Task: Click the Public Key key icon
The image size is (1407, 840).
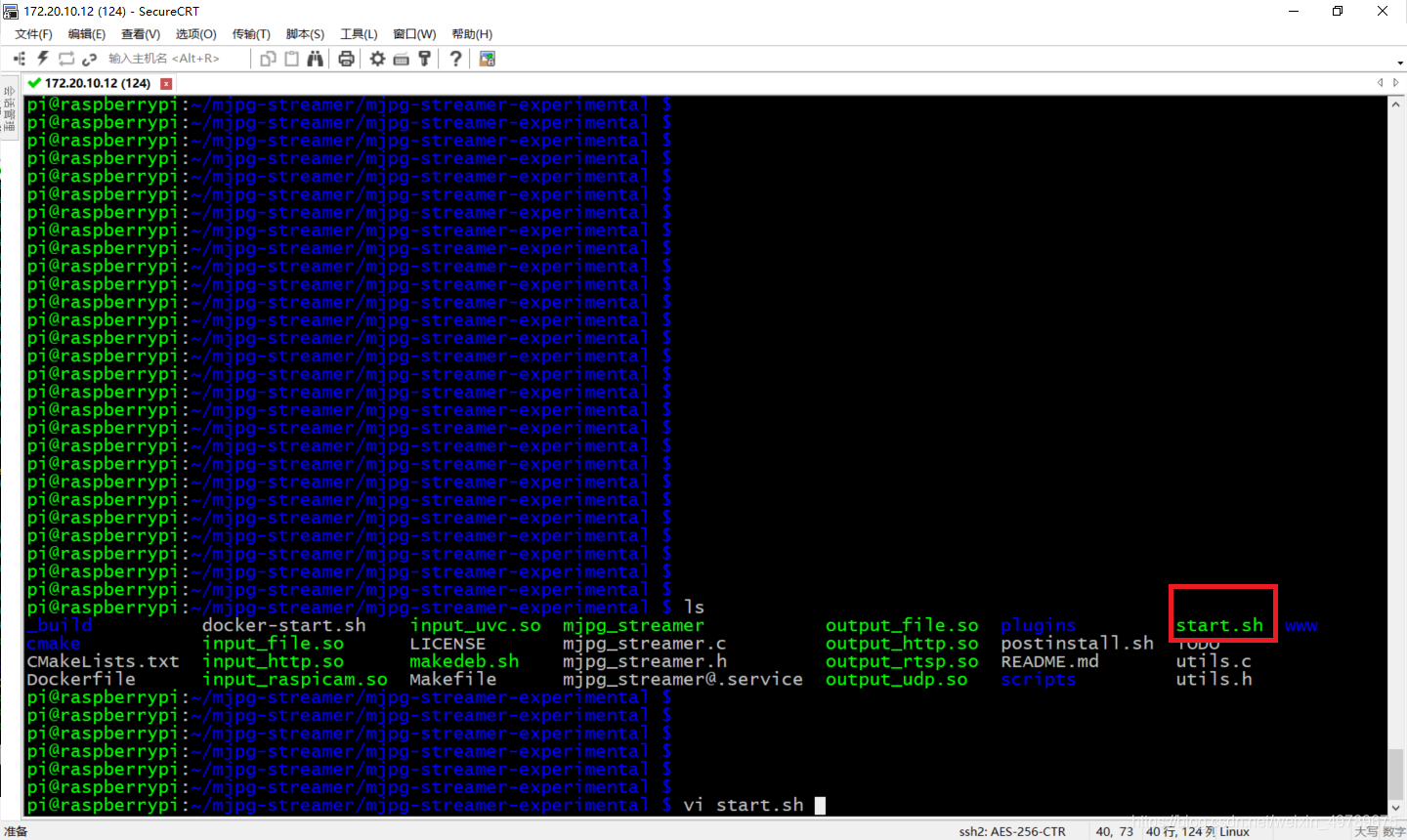Action: (x=424, y=59)
